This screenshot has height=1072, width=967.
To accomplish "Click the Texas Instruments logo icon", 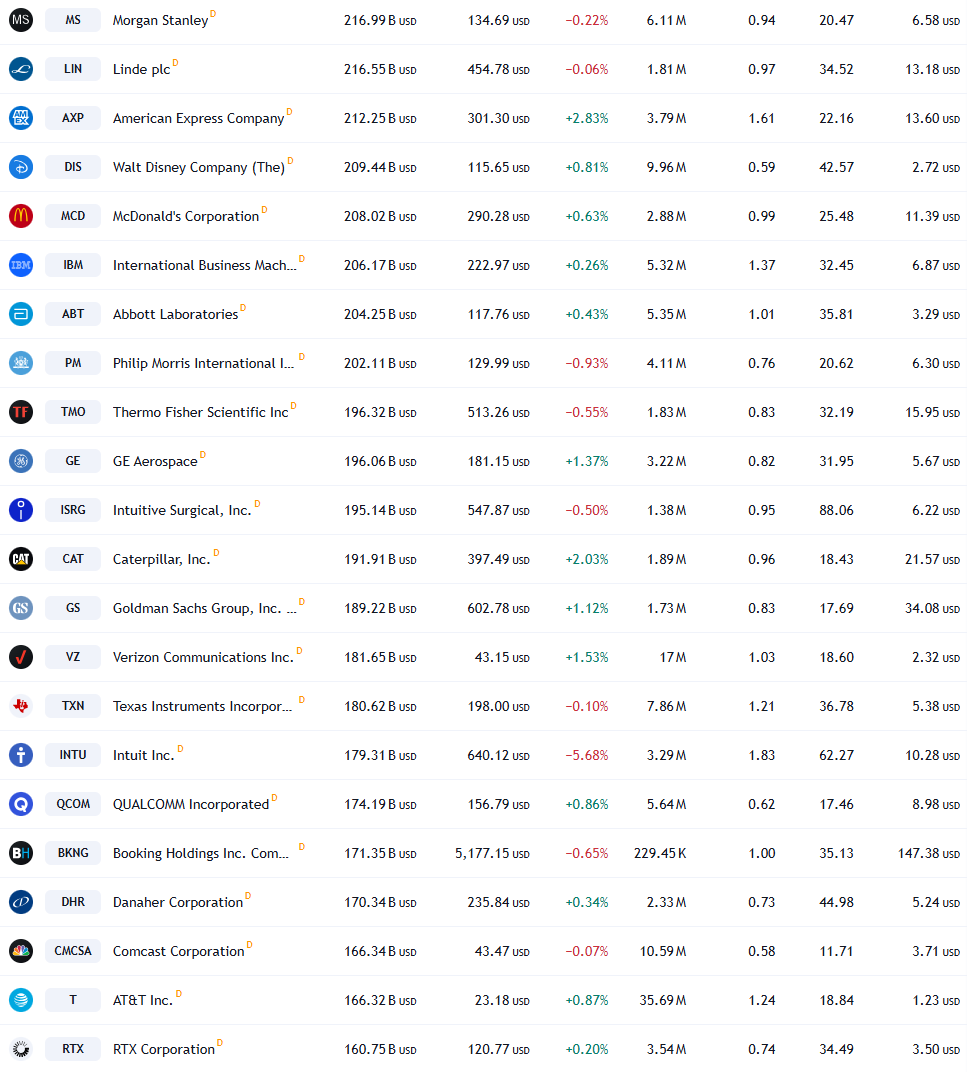I will coord(21,706).
